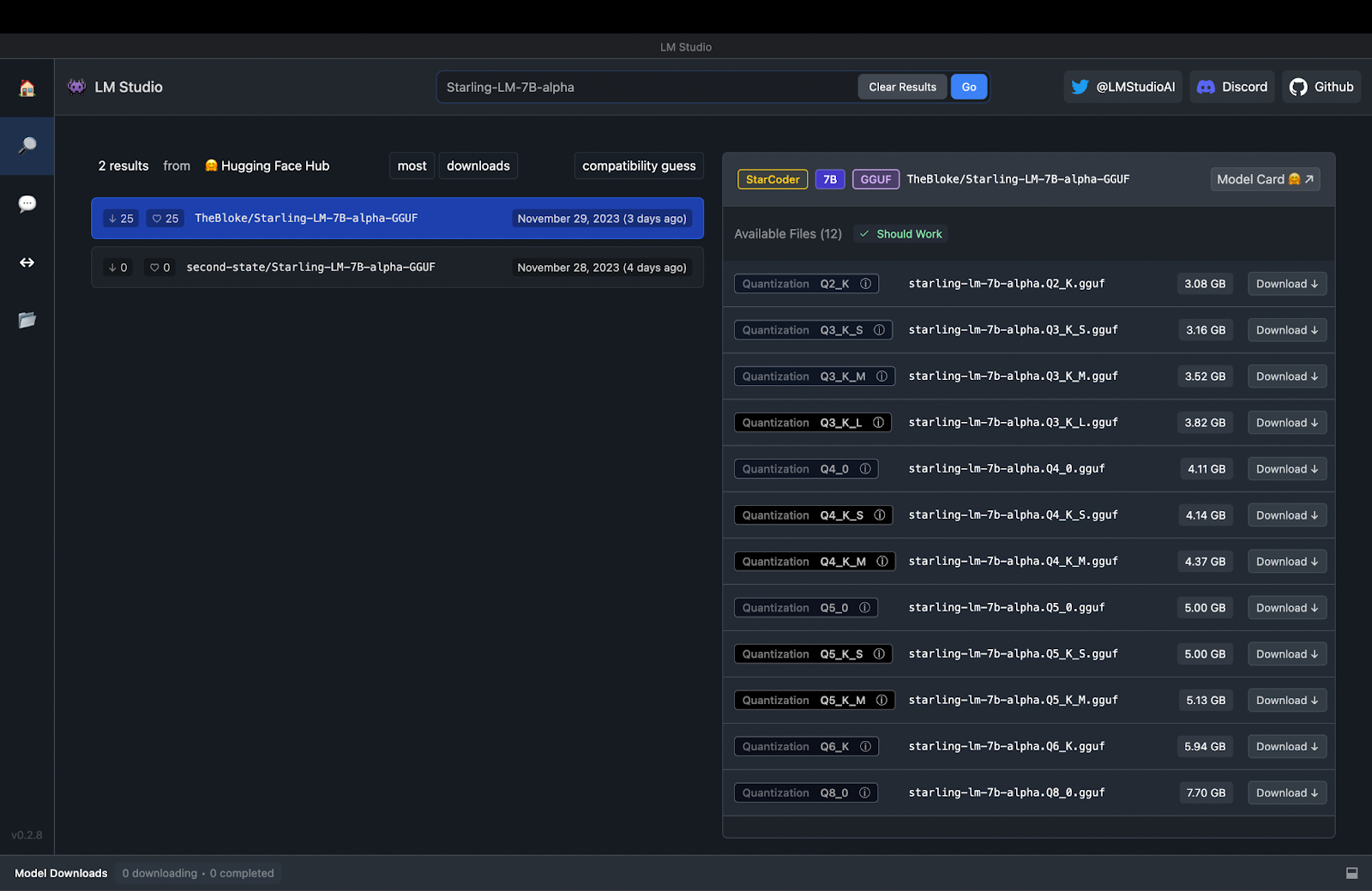Click the GGUF format badge
Screen dimensions: 1372x891
point(876,179)
